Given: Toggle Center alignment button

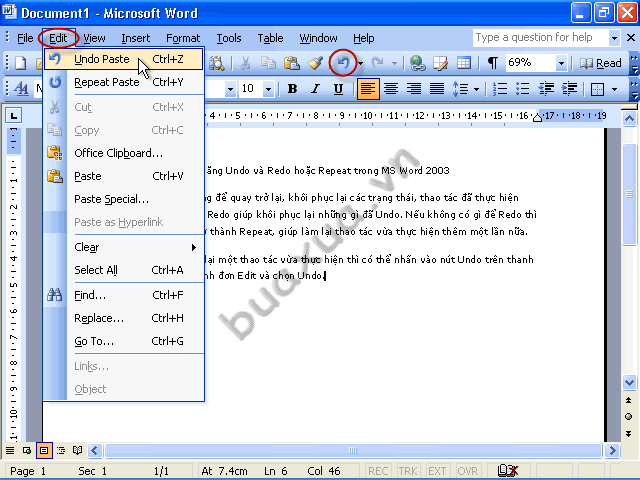Looking at the screenshot, I should pos(391,89).
